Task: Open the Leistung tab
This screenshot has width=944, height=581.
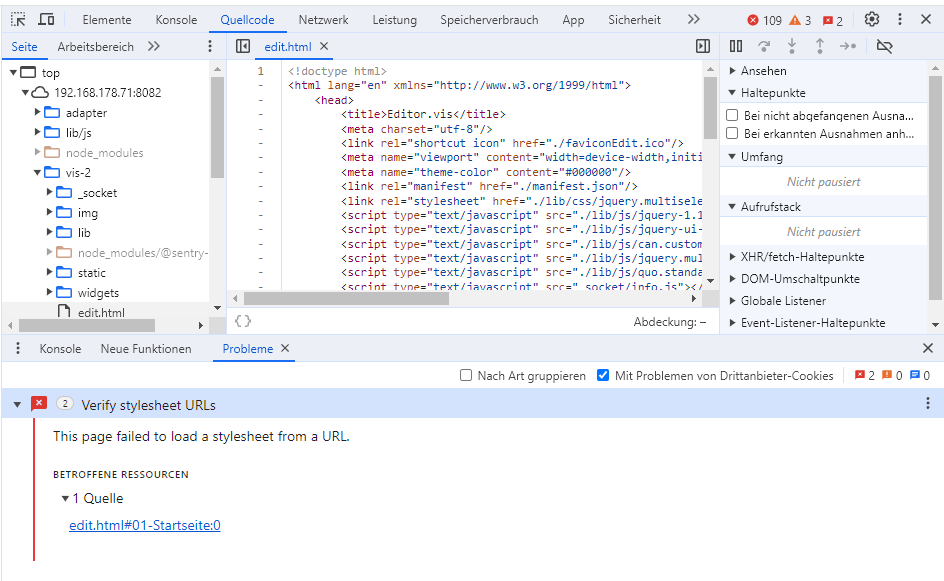Action: 394,20
